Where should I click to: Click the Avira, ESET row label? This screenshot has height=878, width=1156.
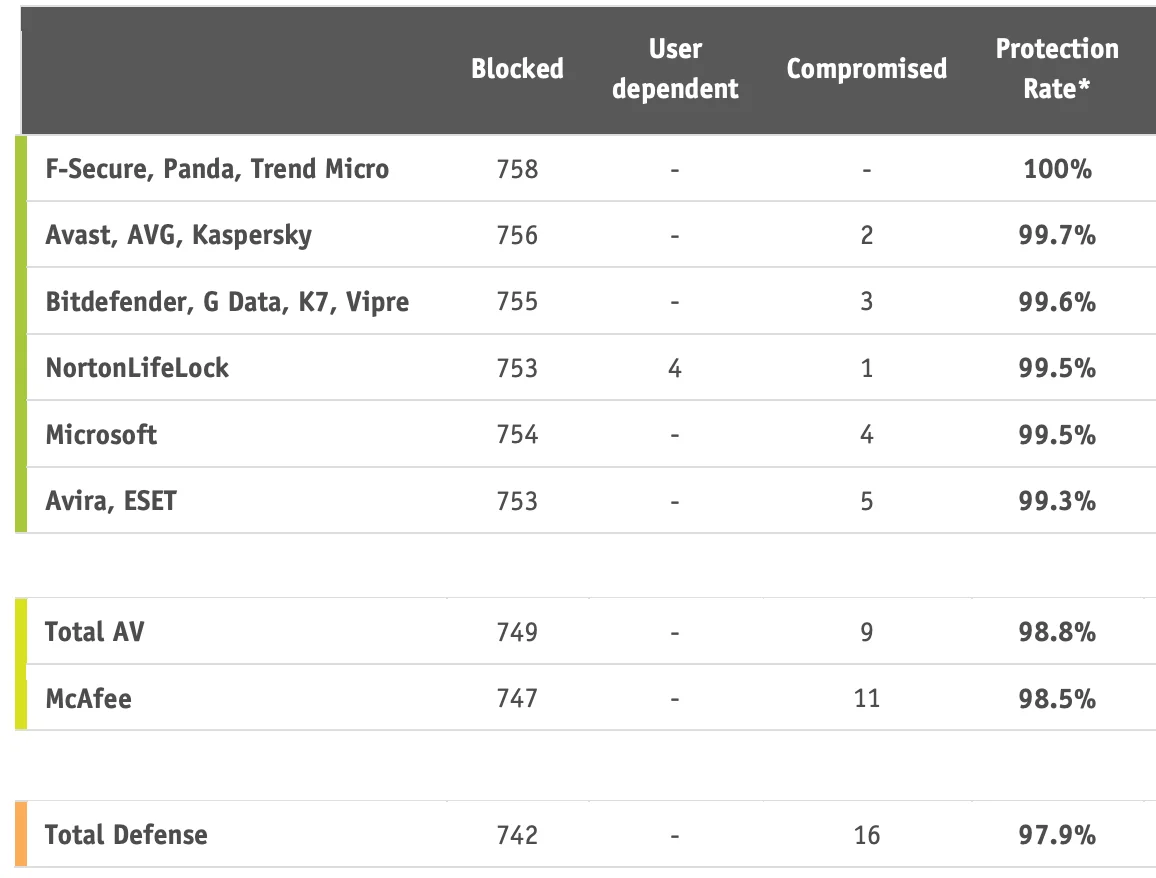[111, 500]
